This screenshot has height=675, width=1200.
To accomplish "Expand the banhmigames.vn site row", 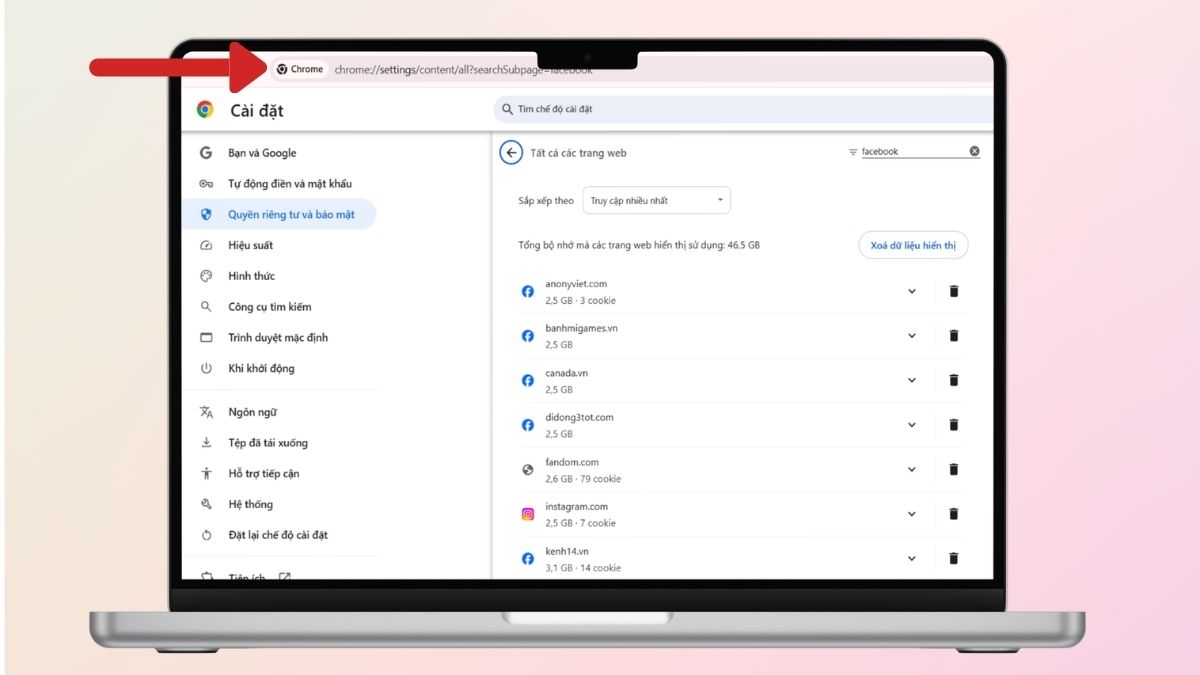I will pyautogui.click(x=911, y=336).
